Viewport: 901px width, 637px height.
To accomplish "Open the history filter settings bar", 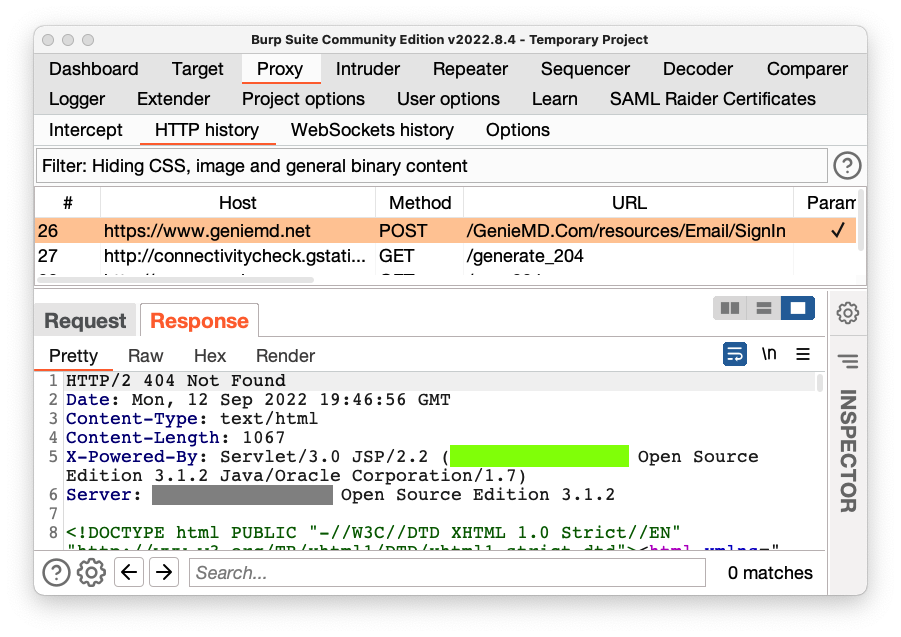I will tap(430, 166).
